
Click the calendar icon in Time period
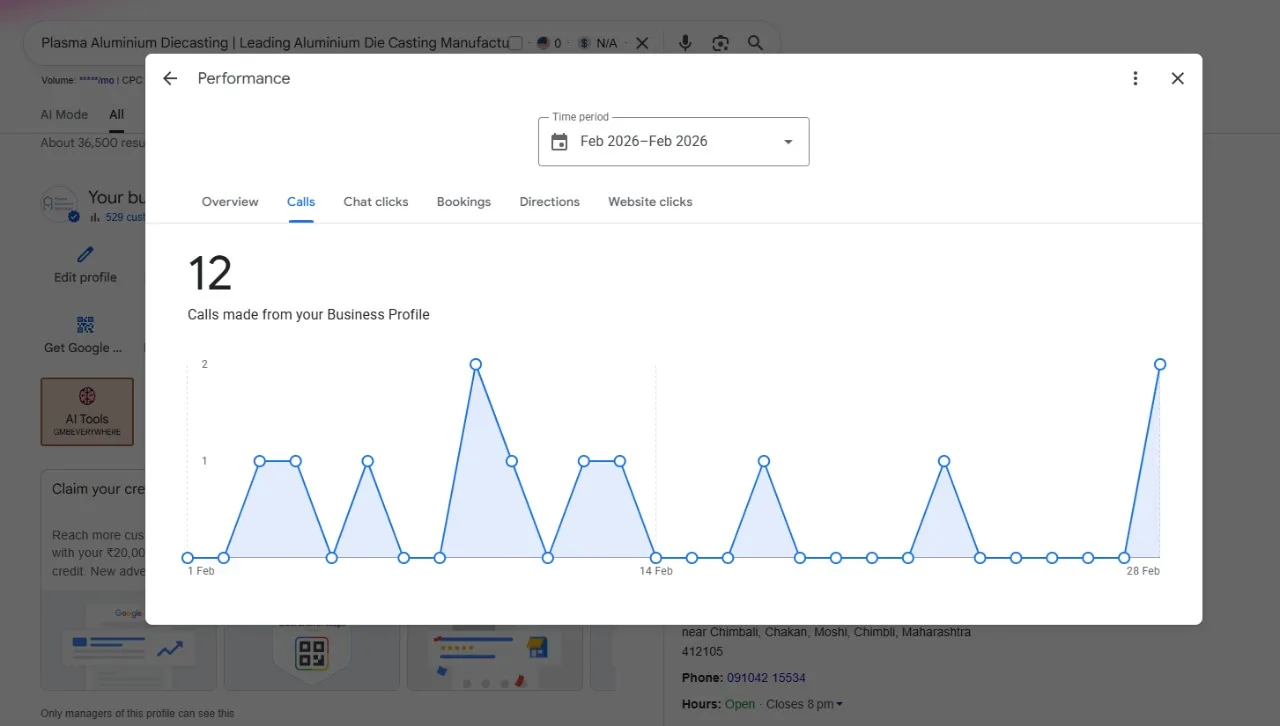point(560,141)
